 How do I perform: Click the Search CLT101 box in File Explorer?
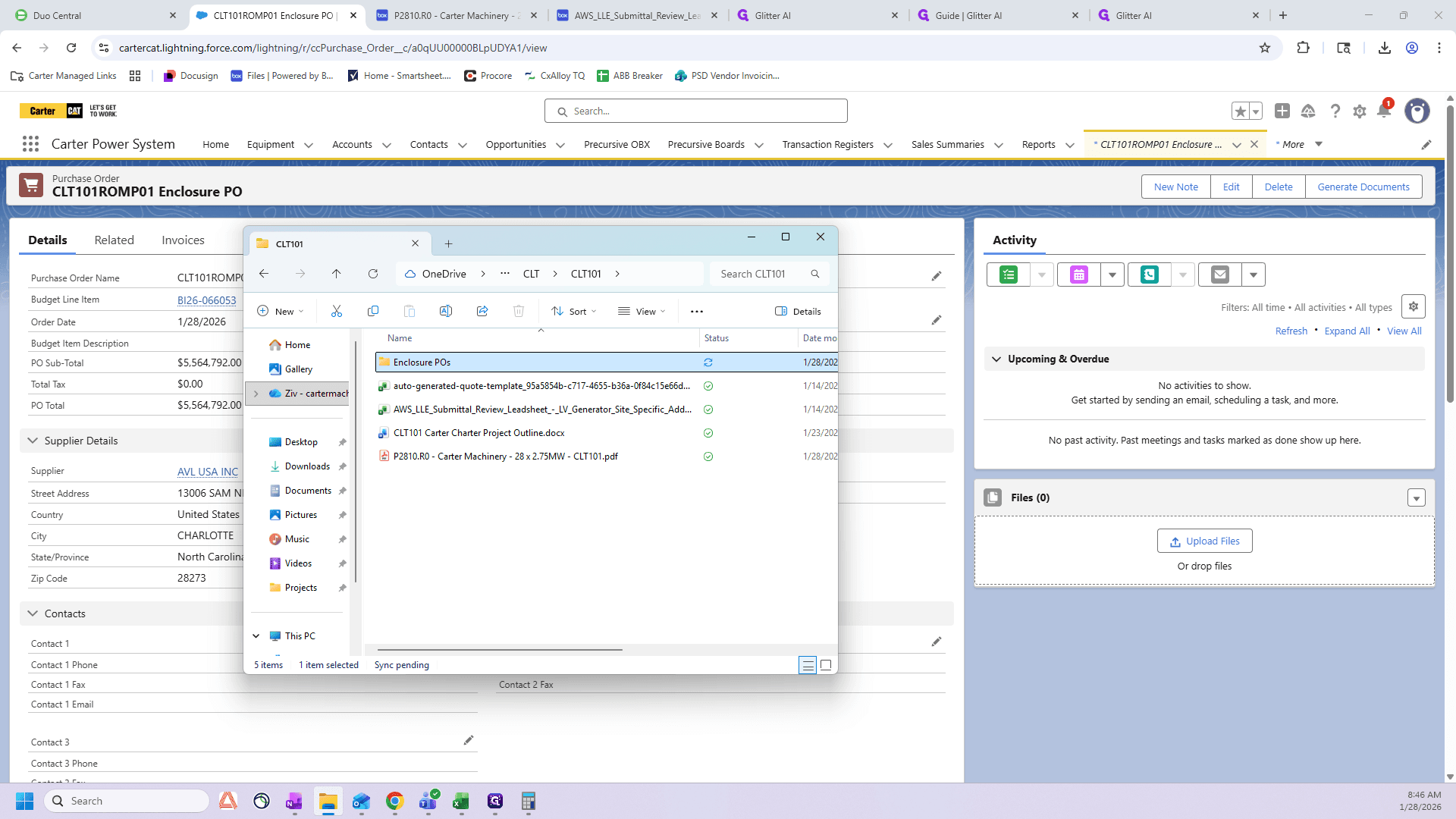[769, 274]
